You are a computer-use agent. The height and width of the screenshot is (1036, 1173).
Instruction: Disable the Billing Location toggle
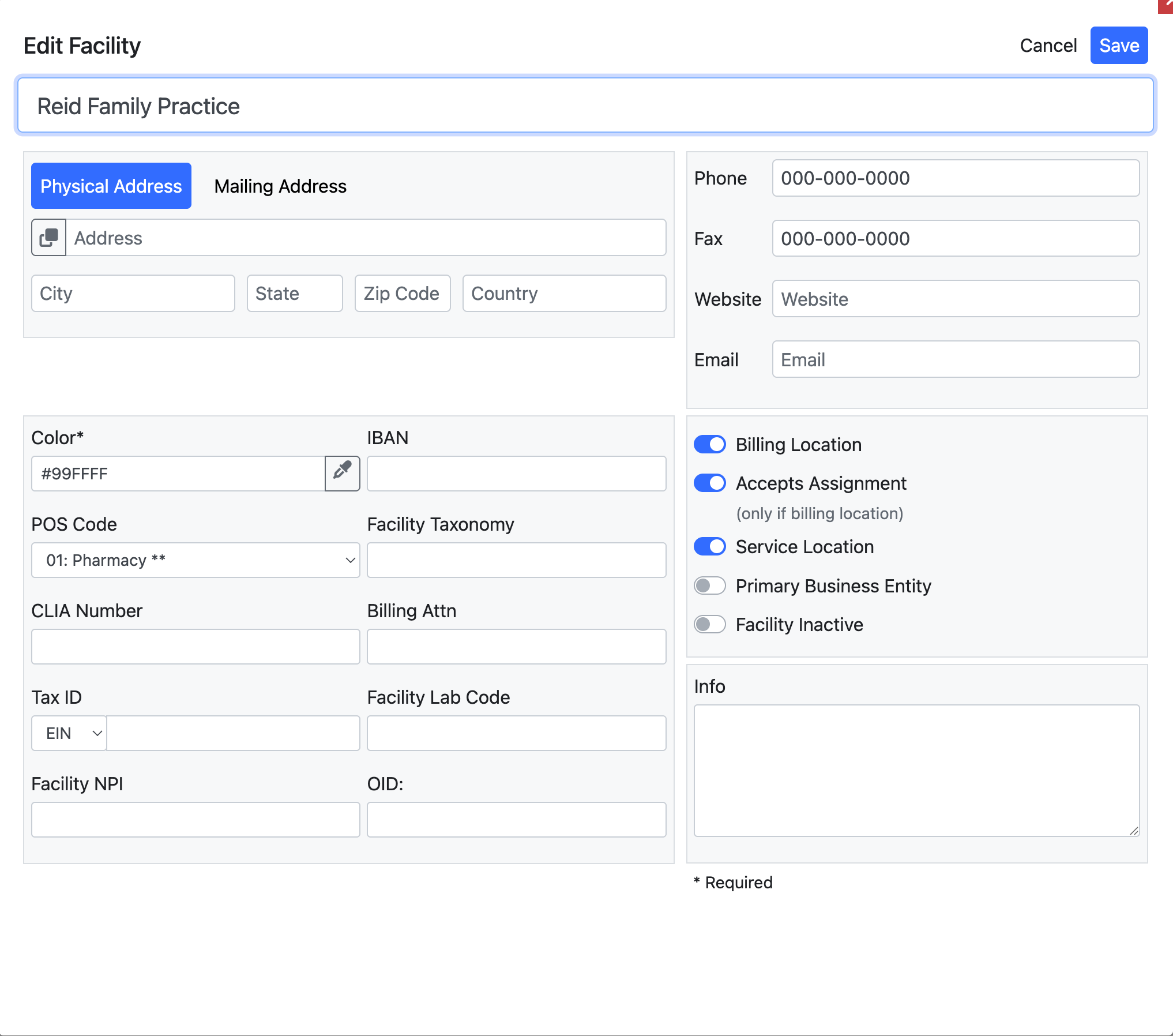click(x=709, y=445)
